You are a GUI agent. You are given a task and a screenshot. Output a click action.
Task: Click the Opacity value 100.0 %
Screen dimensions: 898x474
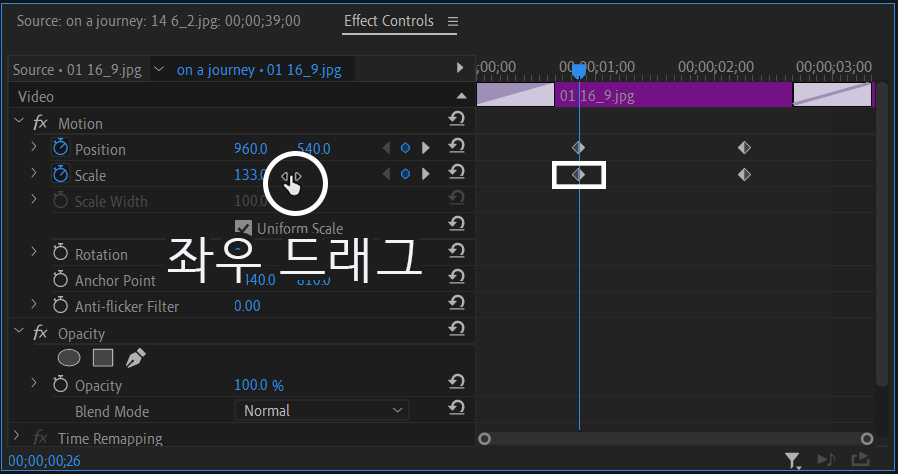coord(259,385)
